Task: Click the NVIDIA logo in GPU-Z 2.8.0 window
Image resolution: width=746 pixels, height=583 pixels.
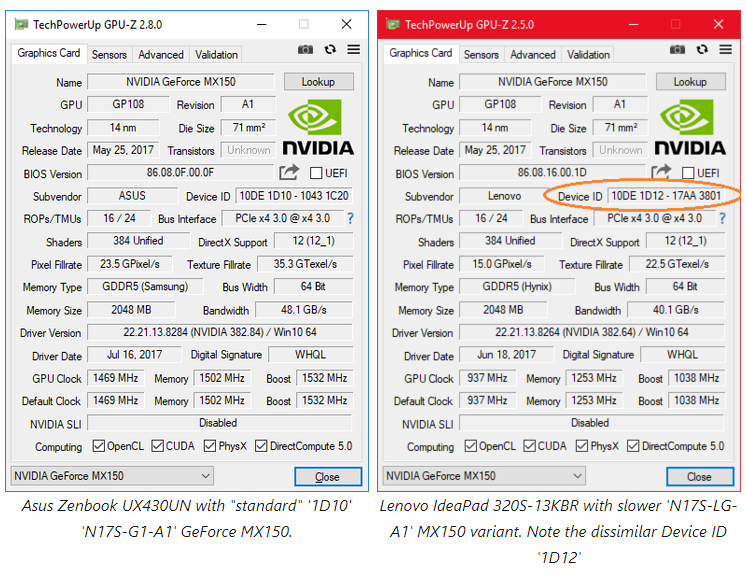Action: tap(318, 127)
